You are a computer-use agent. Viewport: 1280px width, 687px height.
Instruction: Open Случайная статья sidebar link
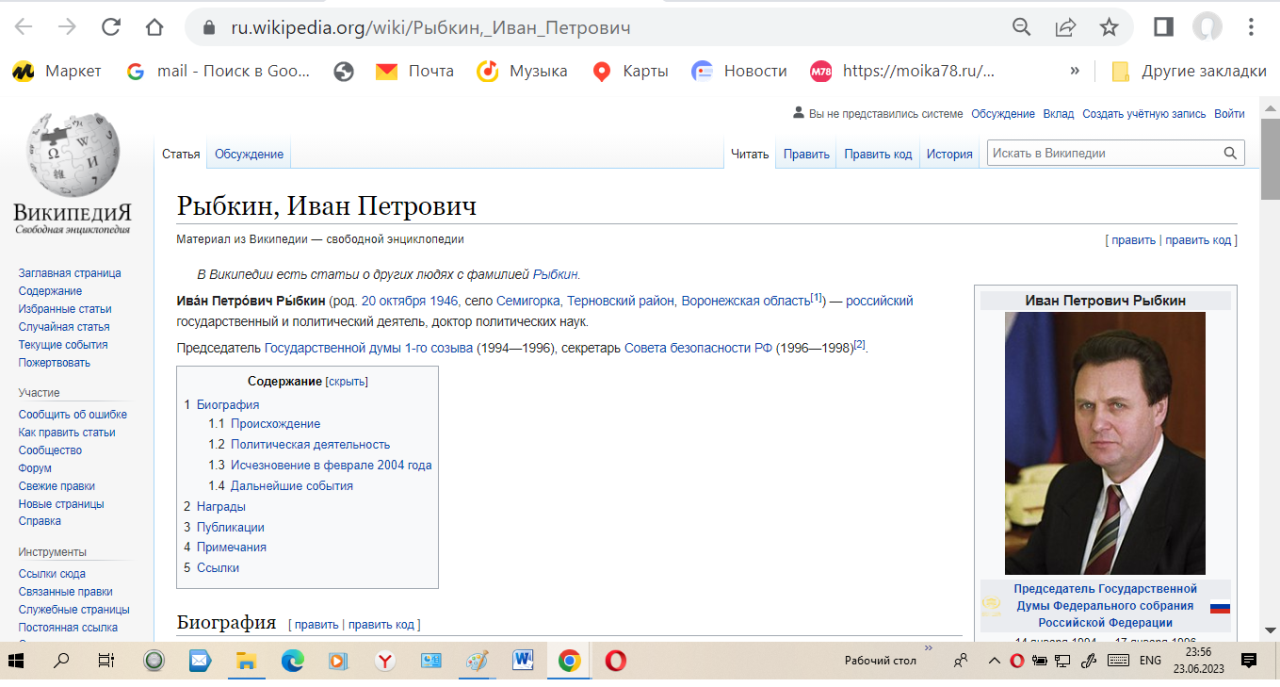tap(64, 327)
